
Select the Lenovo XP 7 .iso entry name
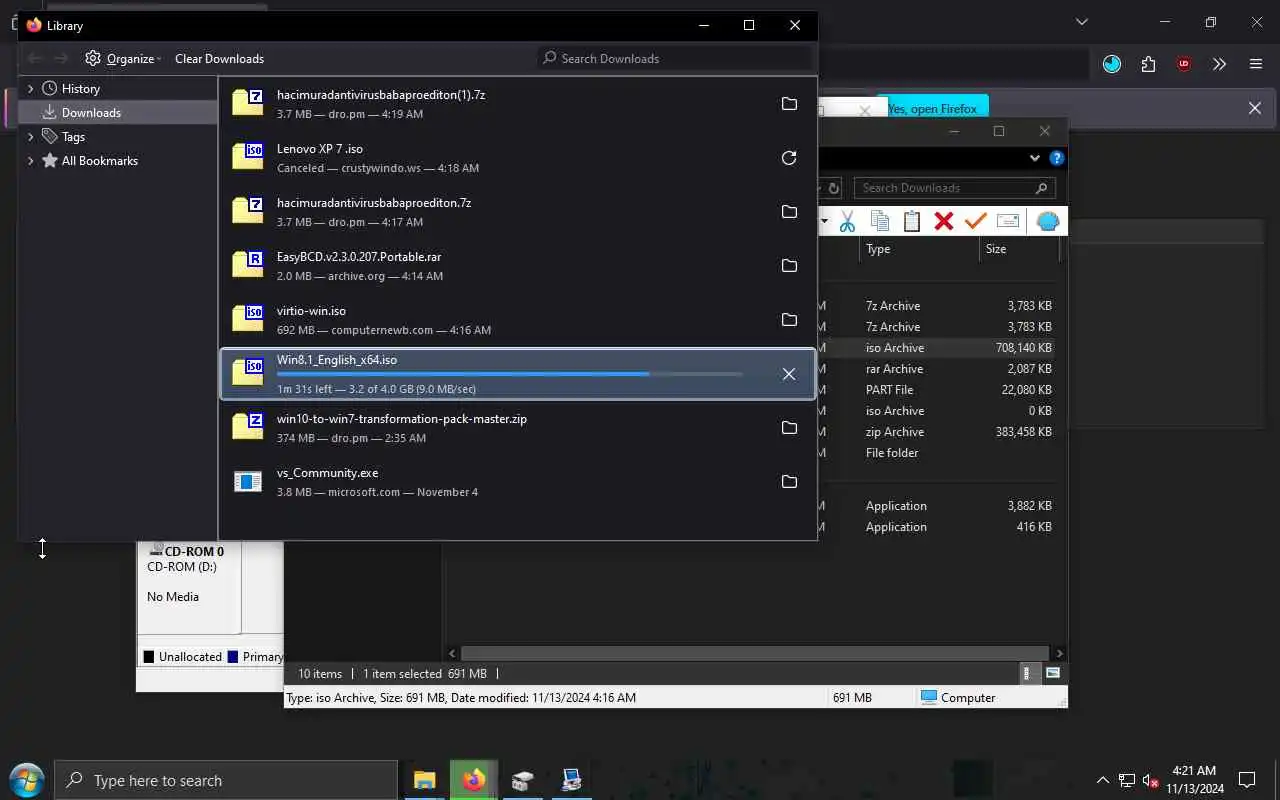(320, 148)
